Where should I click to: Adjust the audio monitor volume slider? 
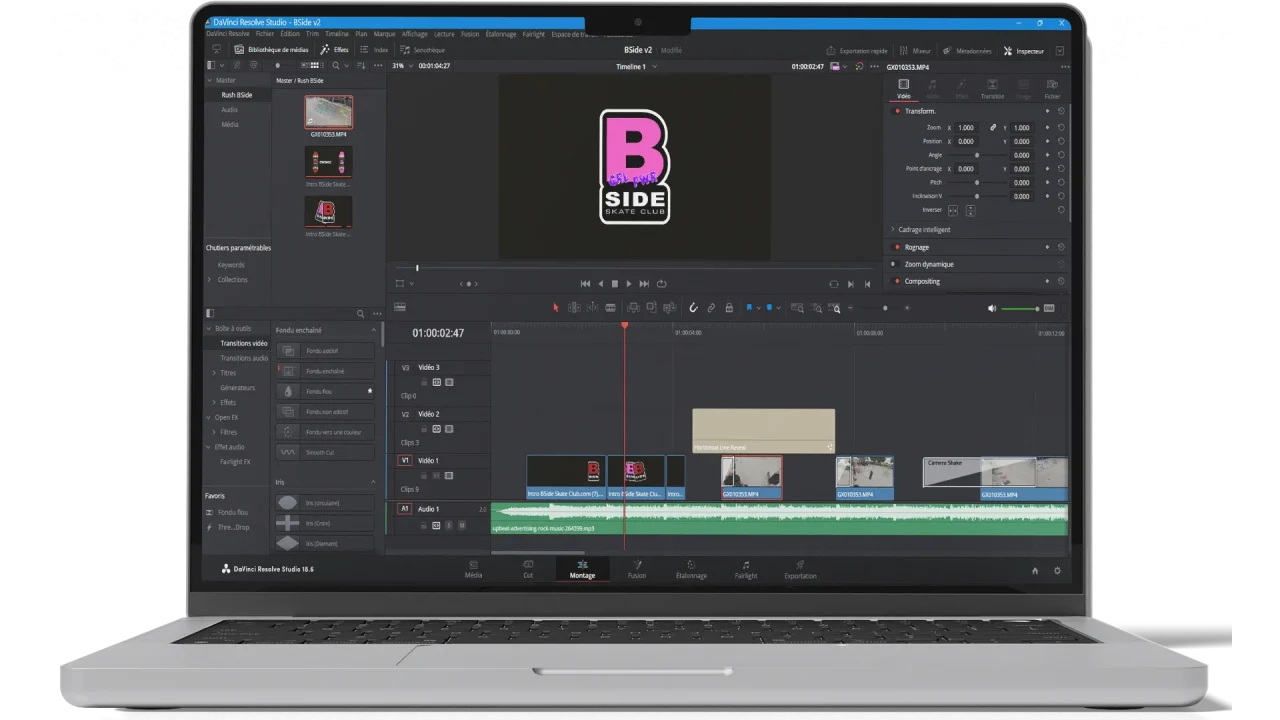tap(1020, 308)
